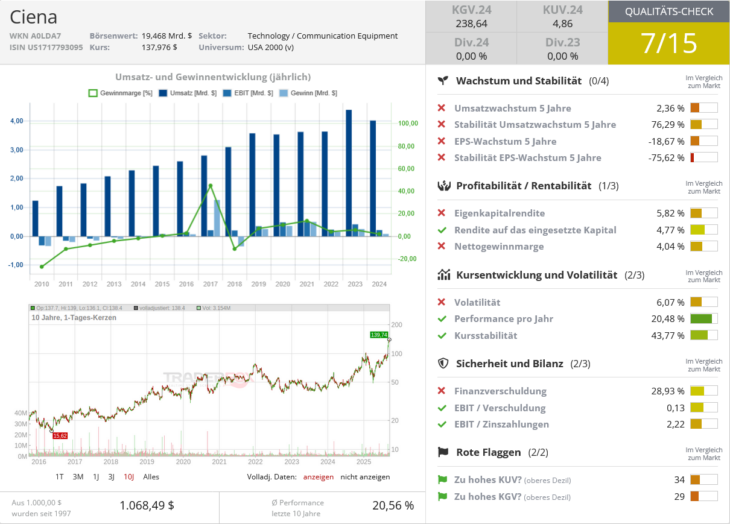Click 'Umsatz- und Gewinnentwicklung (jährlich)' chart title
This screenshot has height=524, width=730.
pyautogui.click(x=213, y=77)
